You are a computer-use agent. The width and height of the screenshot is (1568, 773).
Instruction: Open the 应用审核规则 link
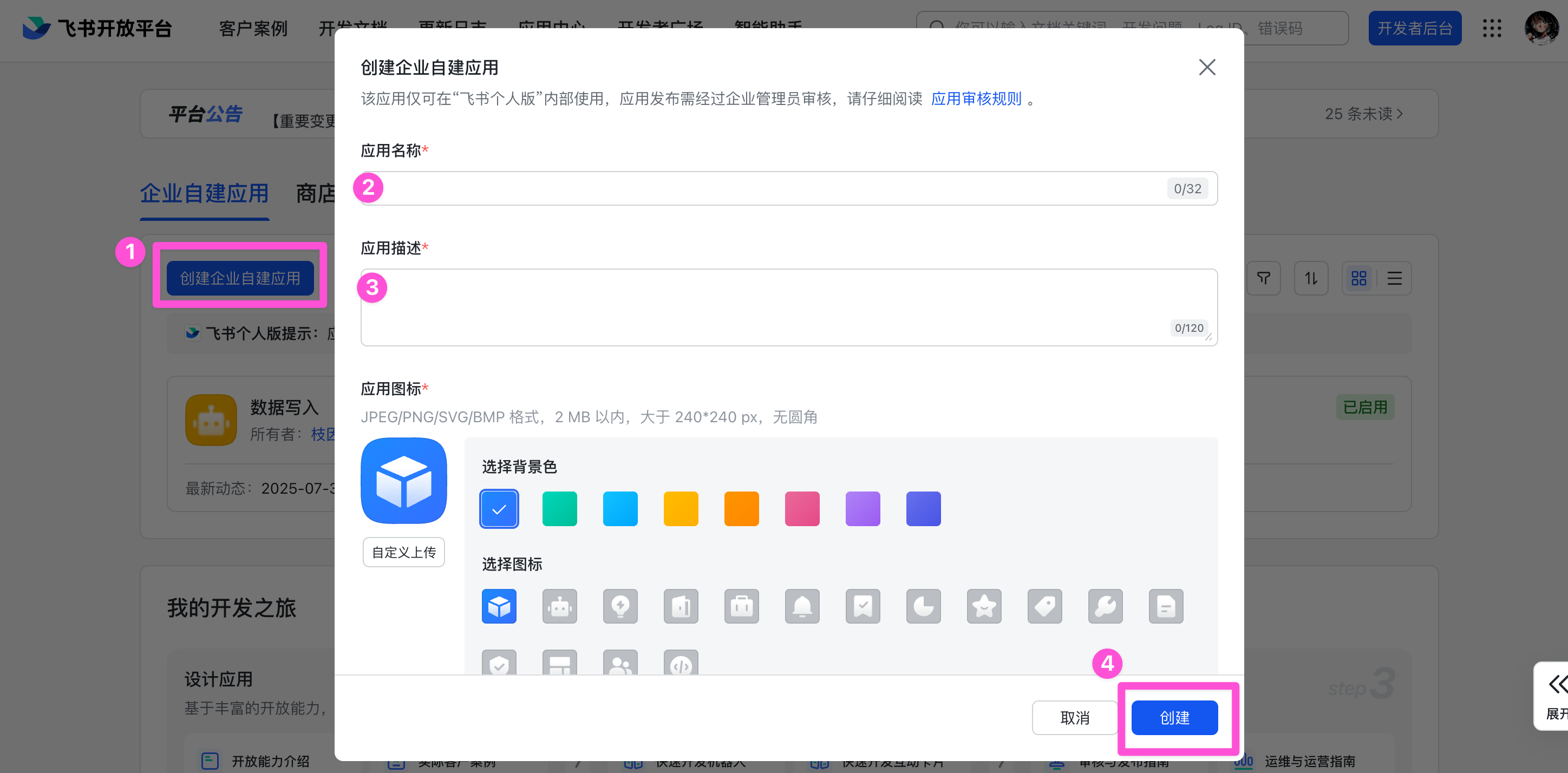coord(976,99)
